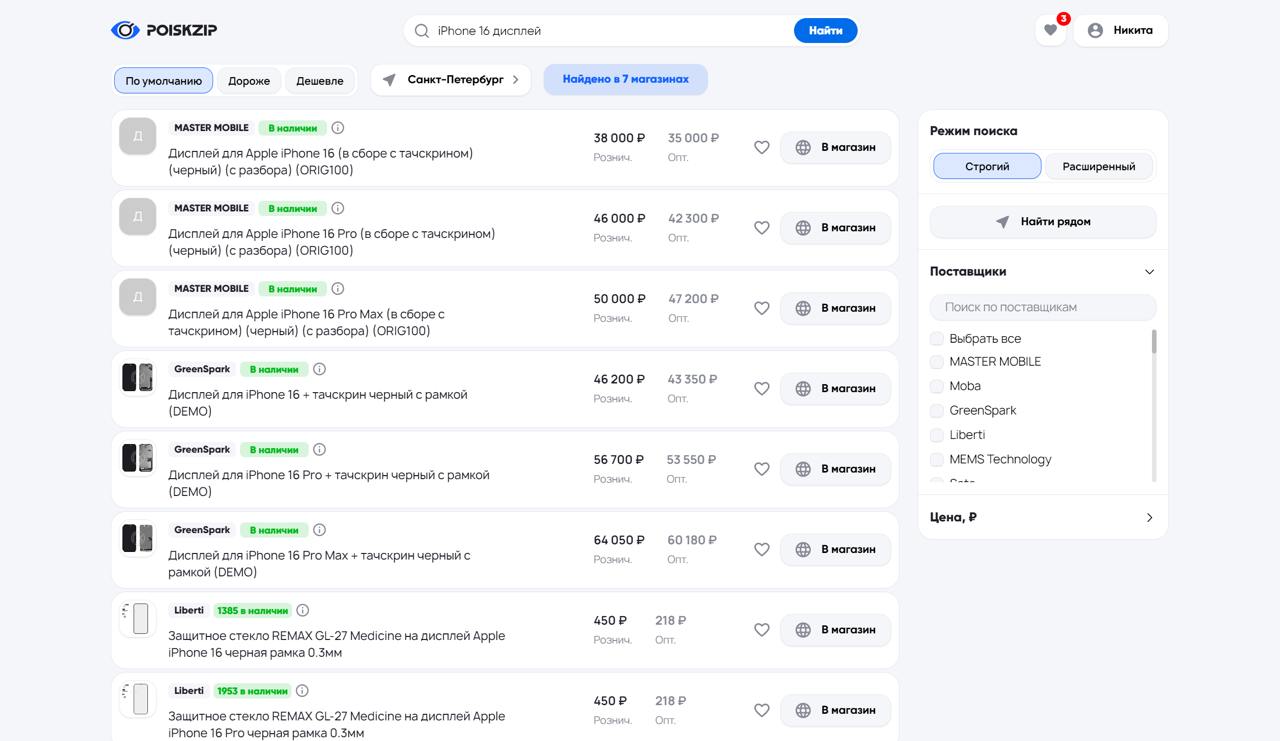Favorite the 46 000 ₽ iPhone 16 Pro display
Screen dimensions: 1280x741
click(x=762, y=228)
